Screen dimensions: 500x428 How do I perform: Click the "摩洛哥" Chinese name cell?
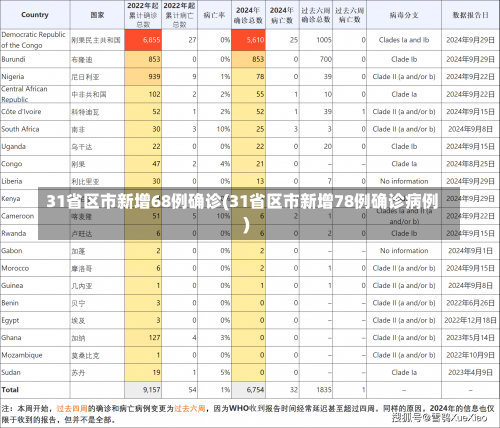point(97,268)
